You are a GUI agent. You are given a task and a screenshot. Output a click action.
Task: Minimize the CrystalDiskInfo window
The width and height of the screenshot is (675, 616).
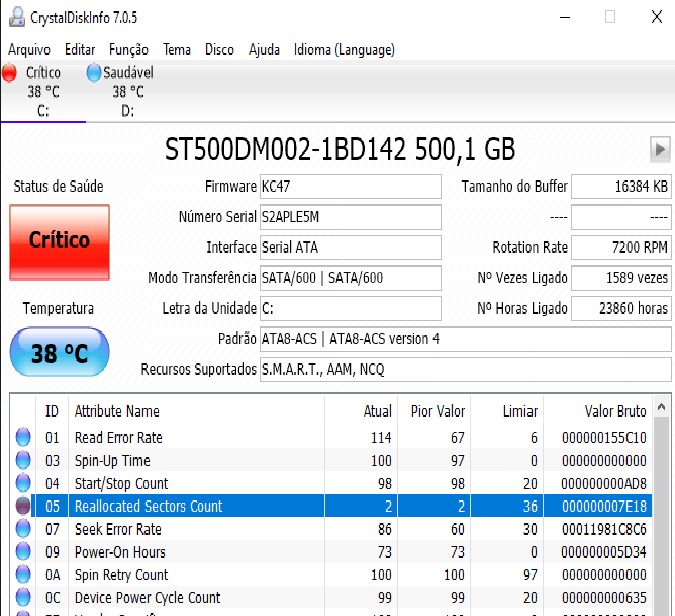(x=565, y=17)
